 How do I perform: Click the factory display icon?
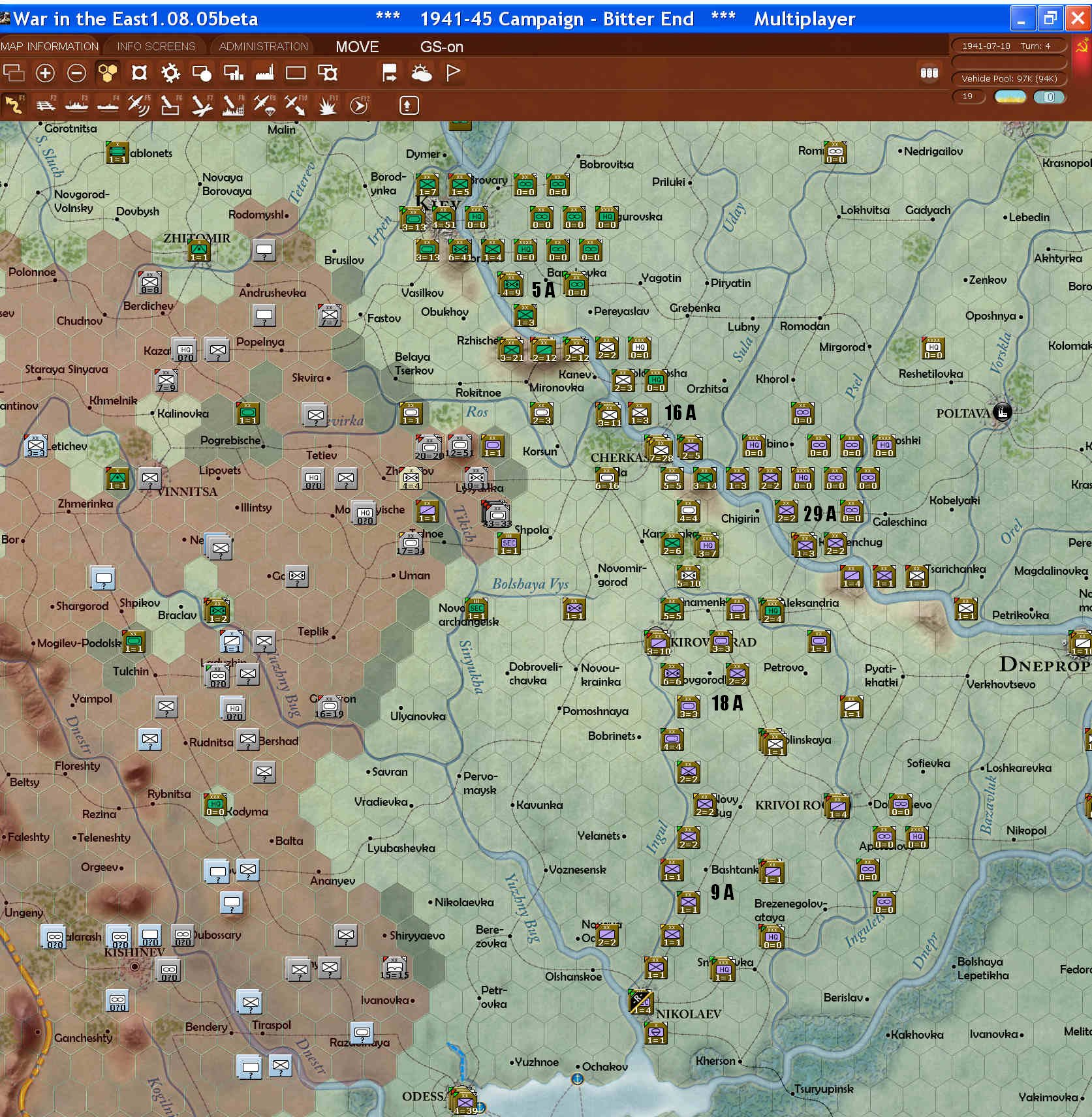click(x=264, y=73)
